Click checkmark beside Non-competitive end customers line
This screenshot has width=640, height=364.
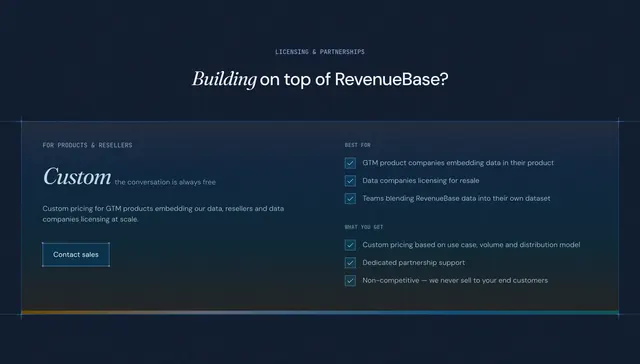350,281
